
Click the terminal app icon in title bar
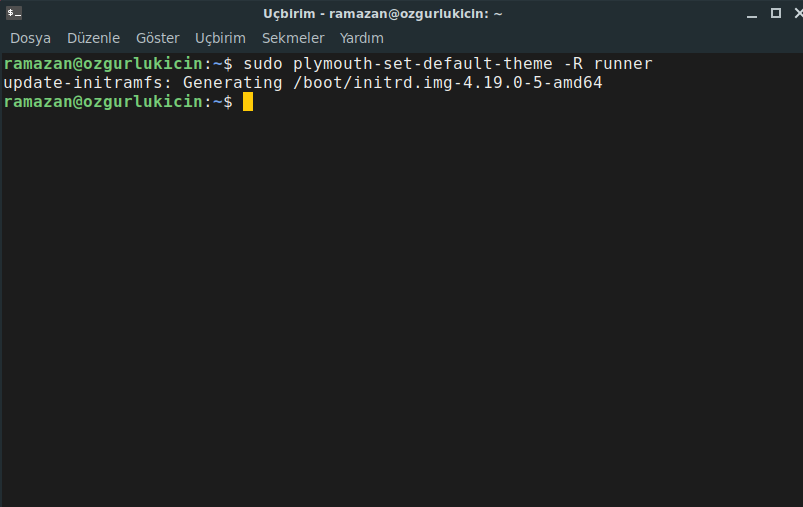tap(14, 13)
